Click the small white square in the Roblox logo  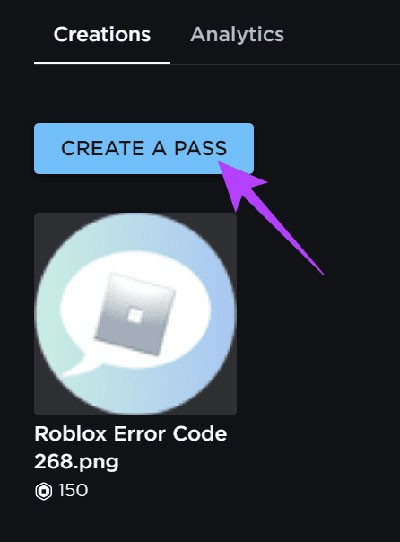coord(135,315)
